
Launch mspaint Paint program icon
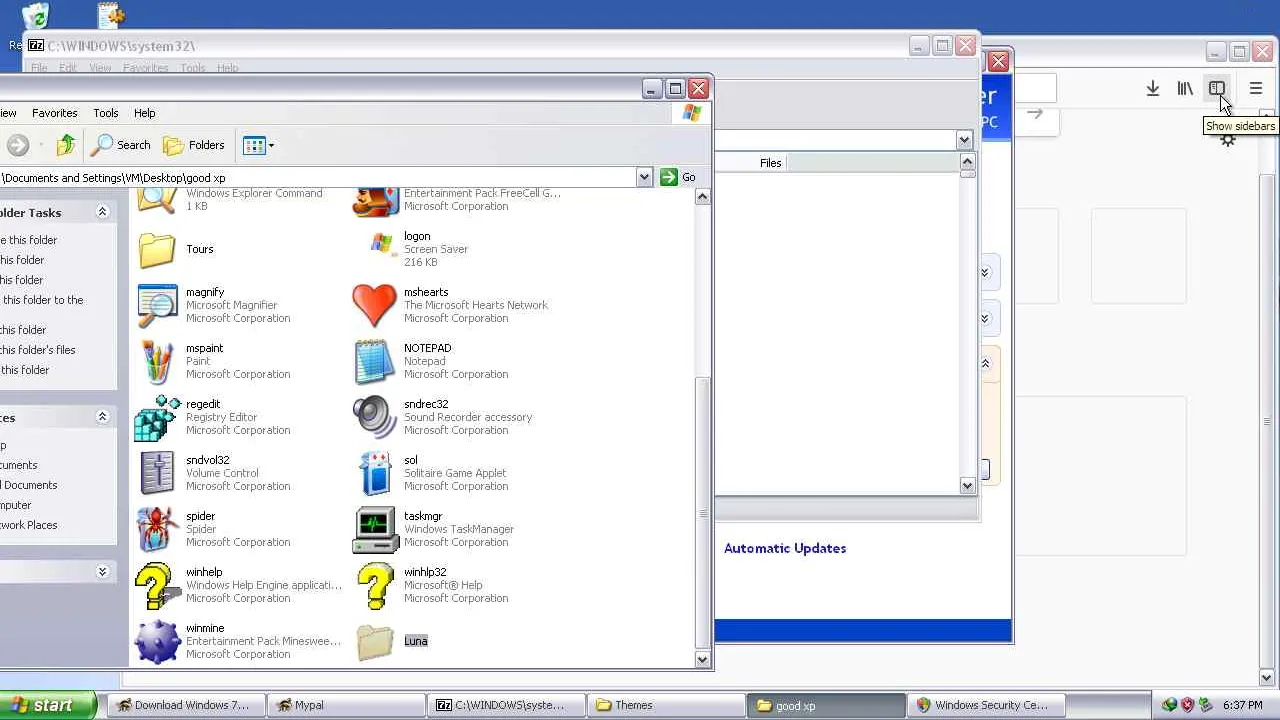157,362
